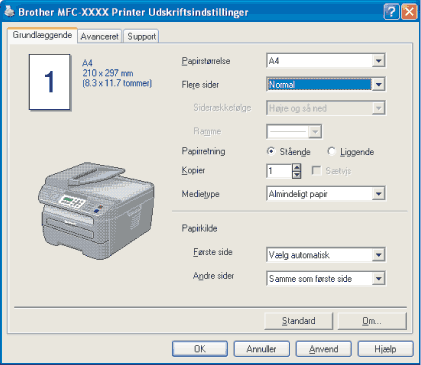Increase copies with the up arrow
Screen dimensions: 421x365
296,167
